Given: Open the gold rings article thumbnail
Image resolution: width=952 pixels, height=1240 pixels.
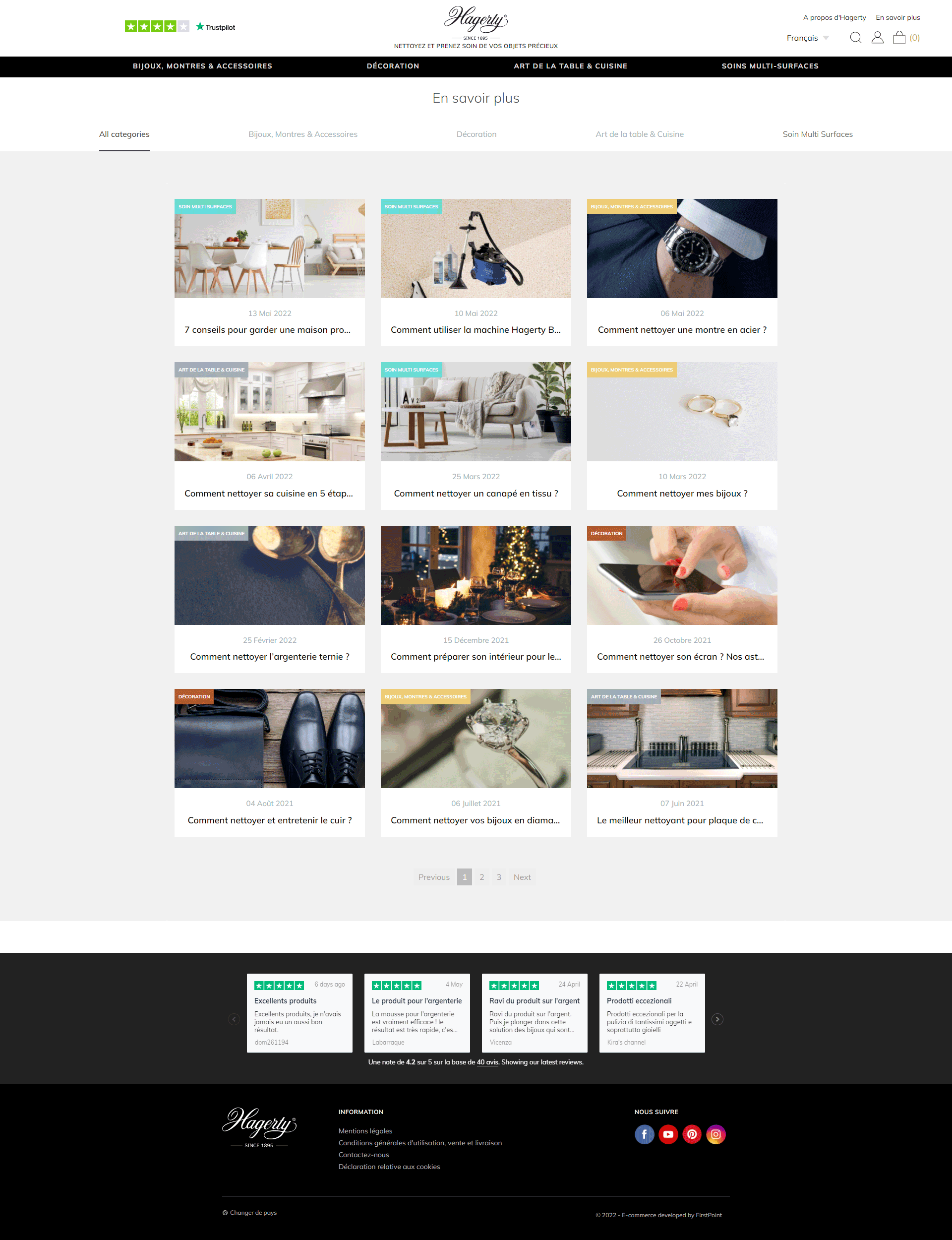Looking at the screenshot, I should coord(682,412).
